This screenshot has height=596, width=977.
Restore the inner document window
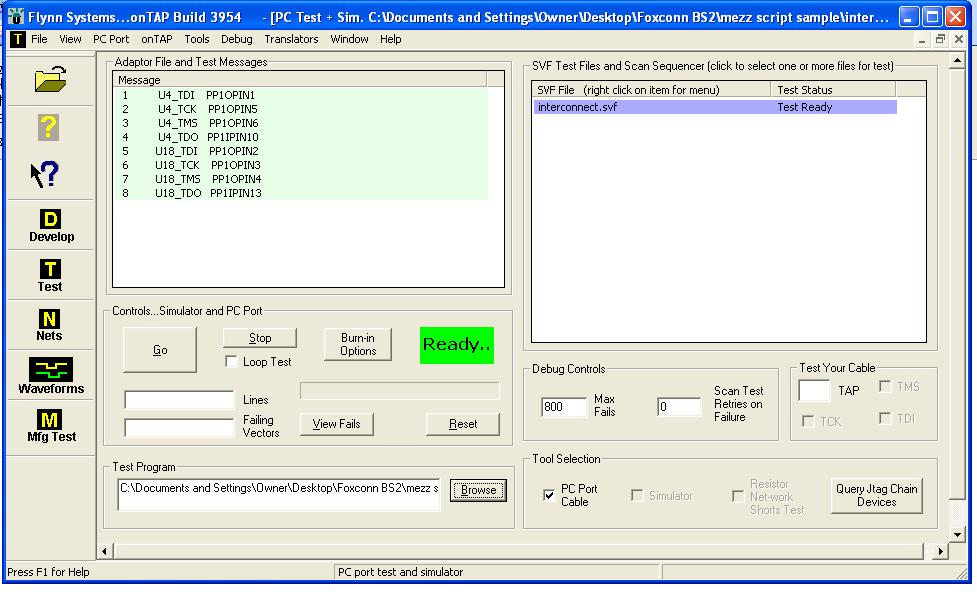(940, 39)
